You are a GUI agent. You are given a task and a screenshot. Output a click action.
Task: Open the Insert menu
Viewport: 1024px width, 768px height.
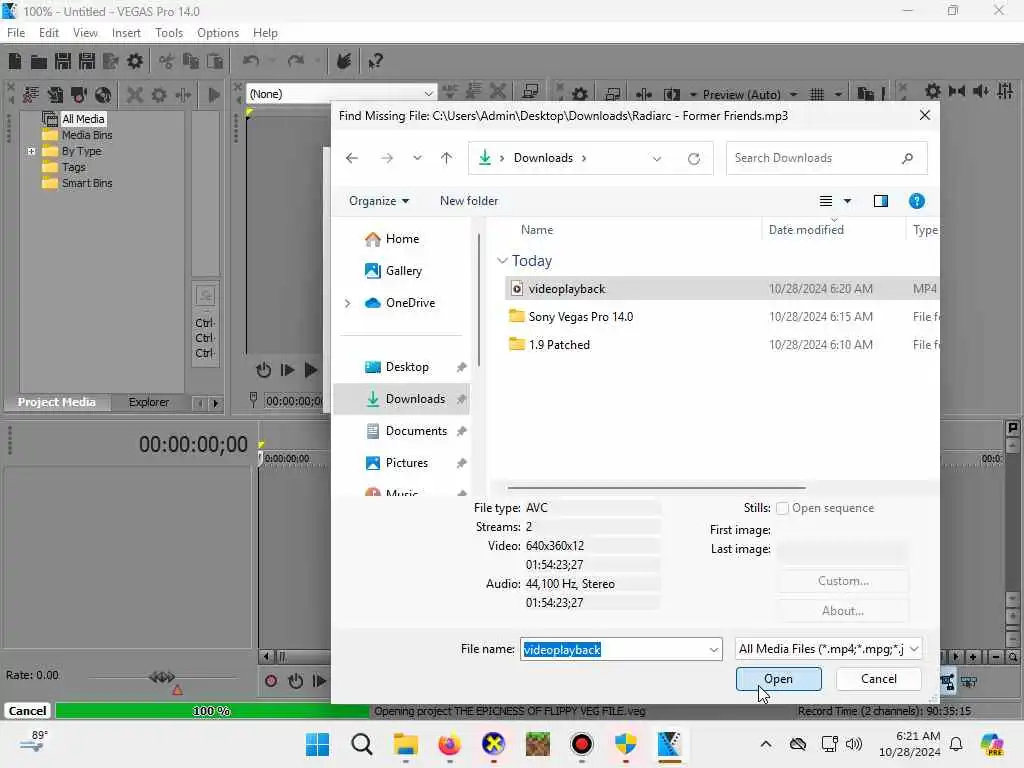pyautogui.click(x=126, y=33)
